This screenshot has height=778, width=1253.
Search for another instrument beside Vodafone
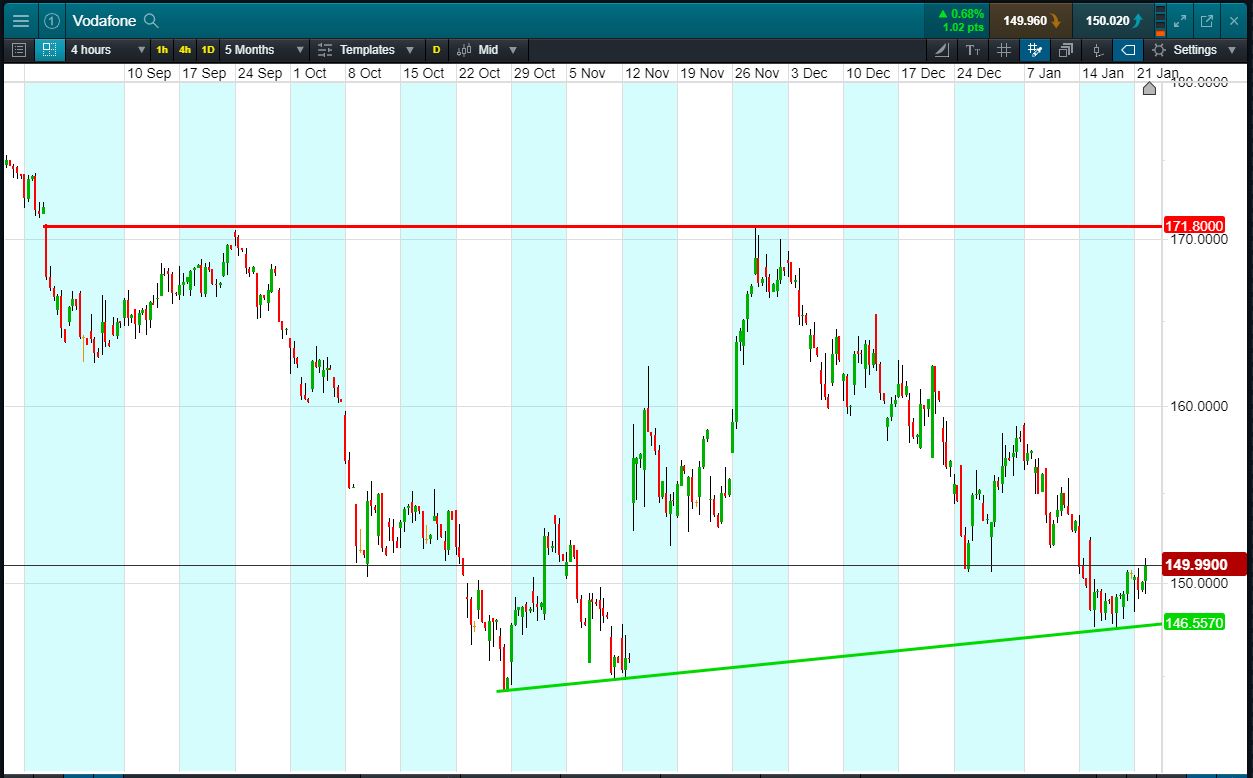151,20
